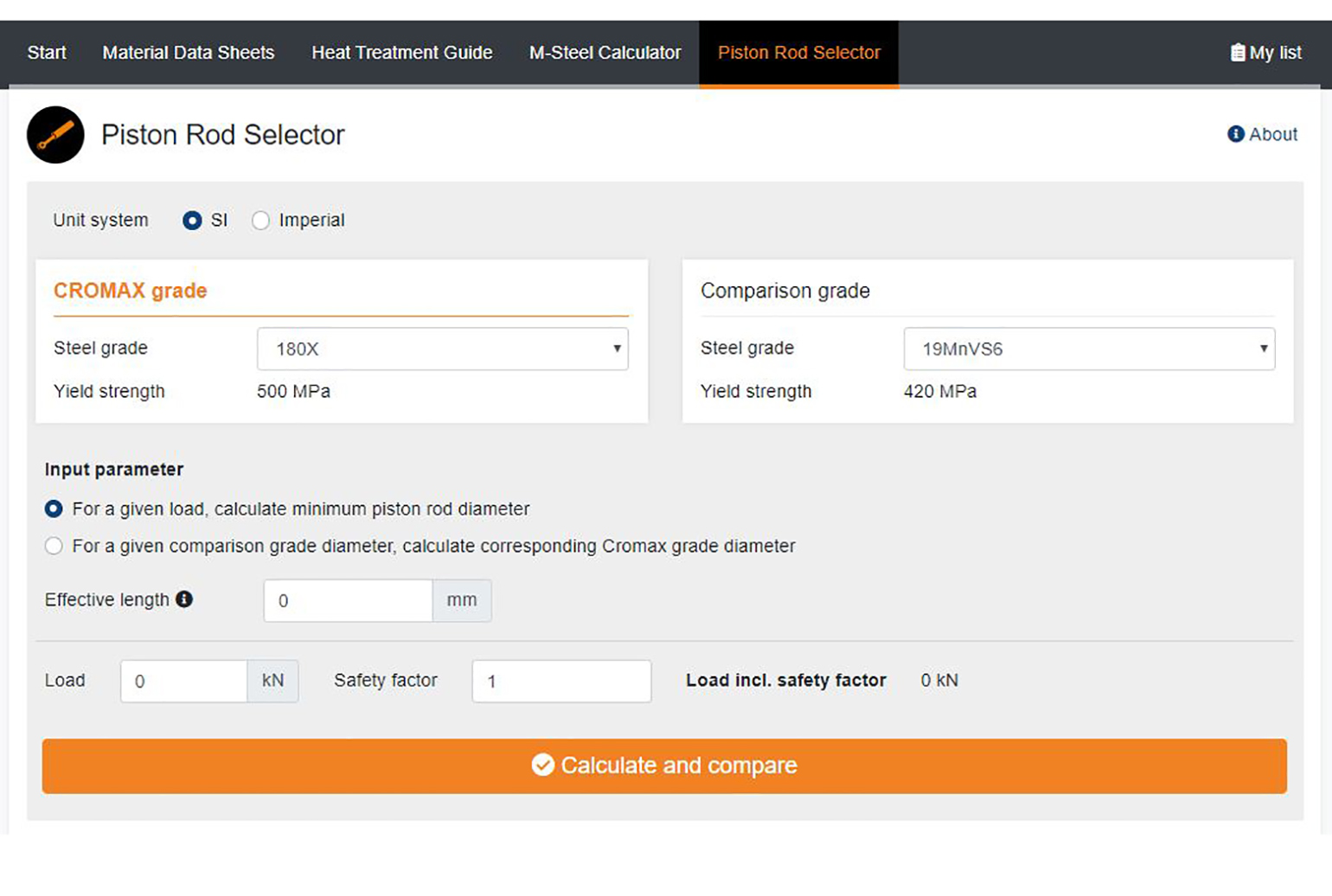Select the Piston Rod Selector tab

coord(798,53)
